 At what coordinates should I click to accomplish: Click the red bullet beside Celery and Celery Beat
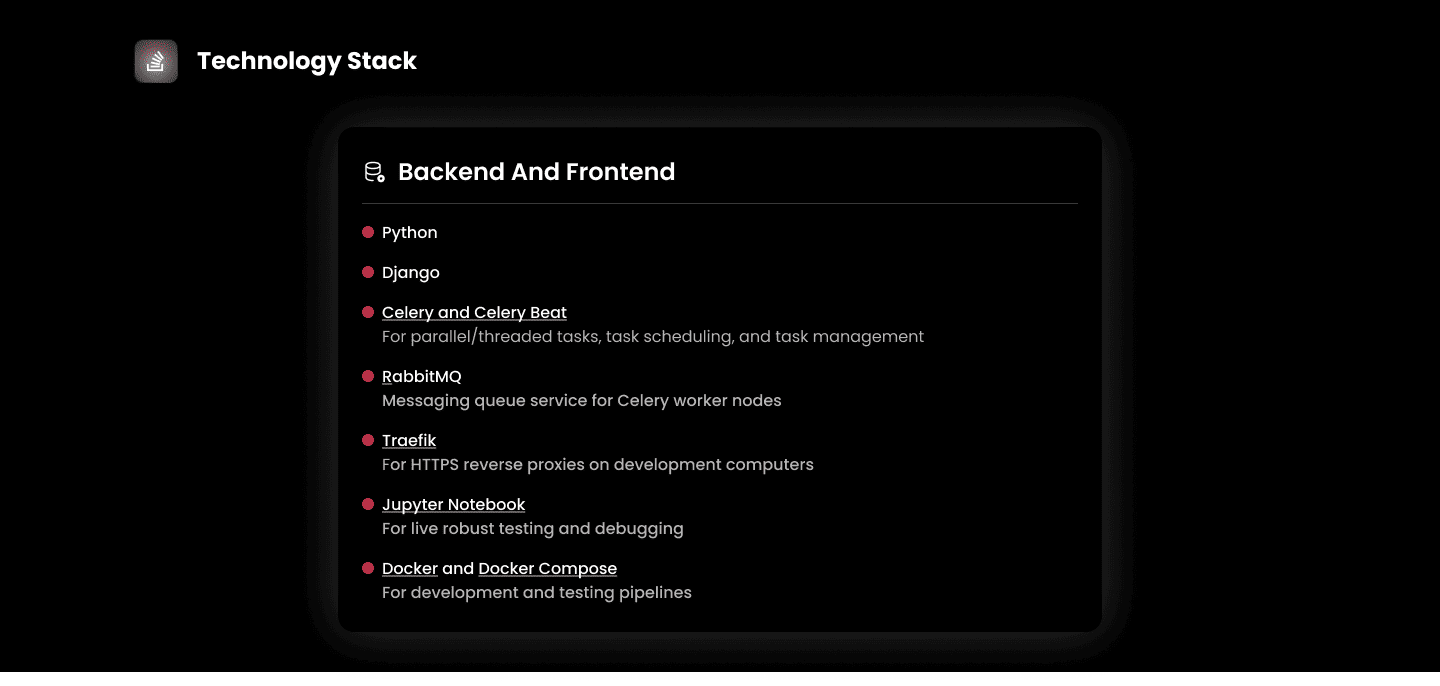368,312
